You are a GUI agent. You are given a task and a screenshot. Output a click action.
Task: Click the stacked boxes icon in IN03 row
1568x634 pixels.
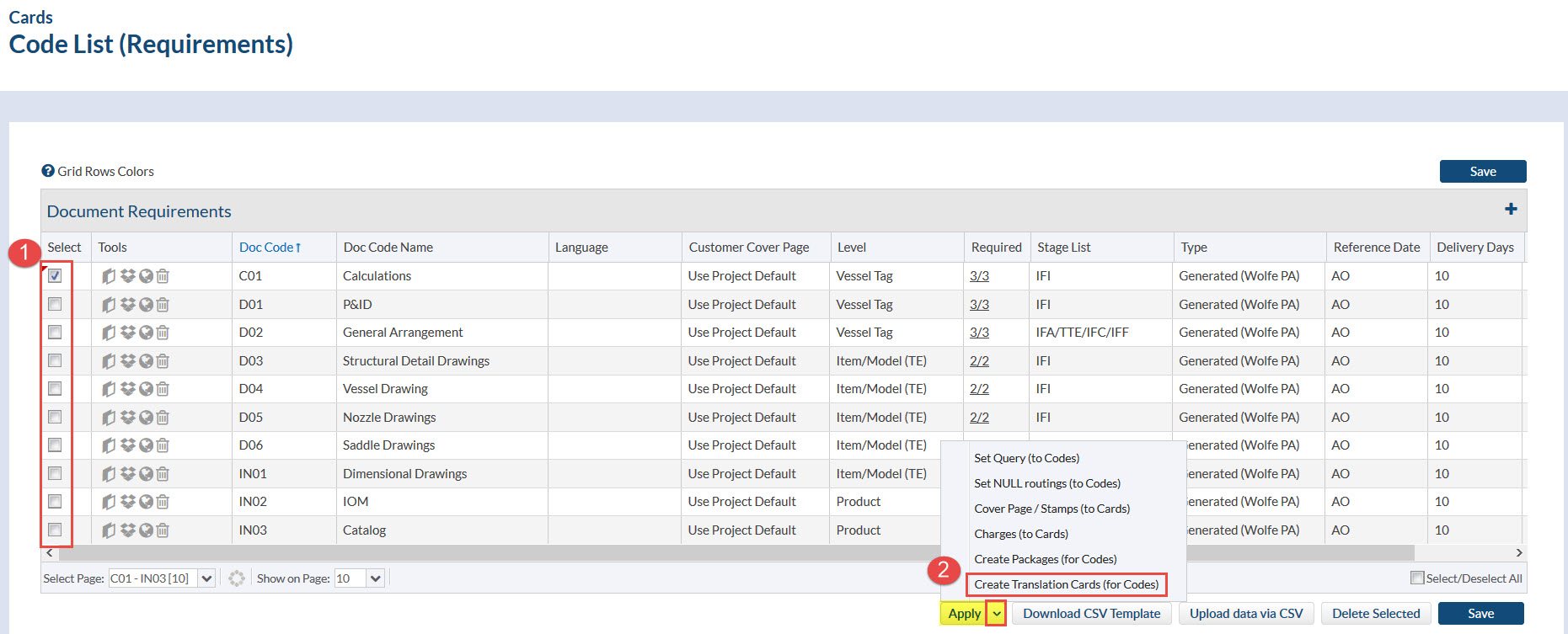tap(127, 530)
